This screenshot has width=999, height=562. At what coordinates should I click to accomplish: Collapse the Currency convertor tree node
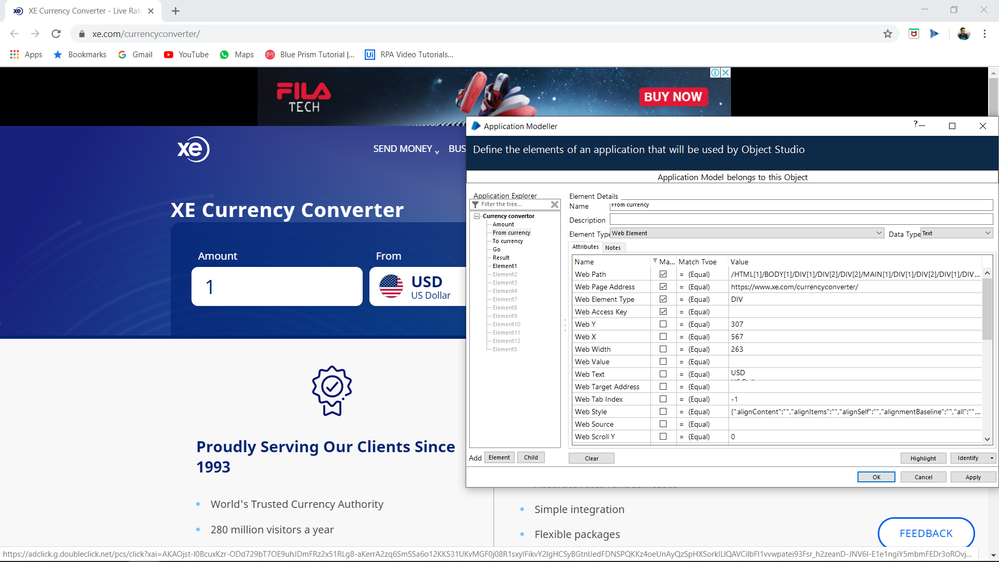[477, 216]
